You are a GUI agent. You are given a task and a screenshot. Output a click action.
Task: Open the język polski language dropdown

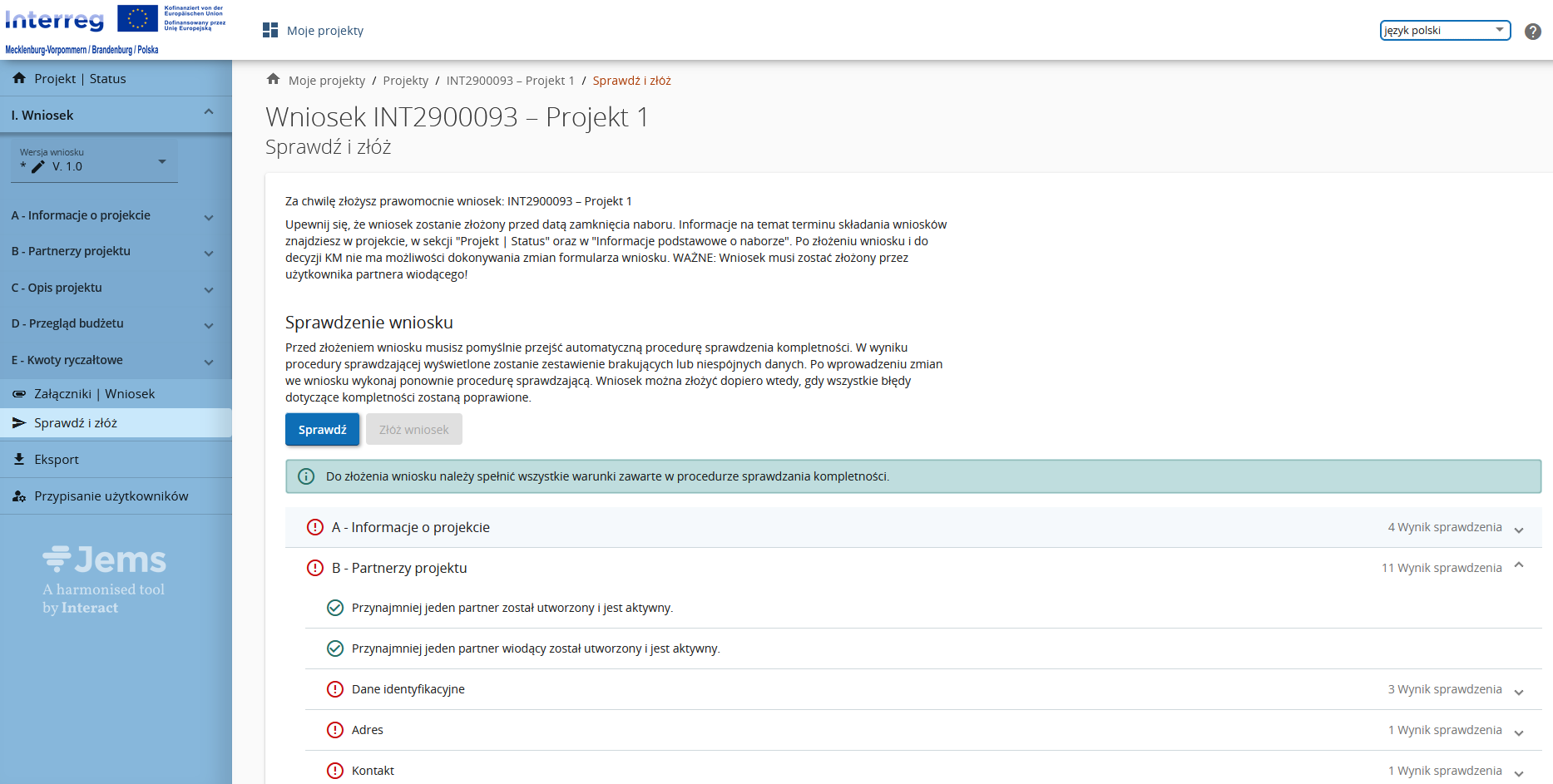click(1445, 31)
